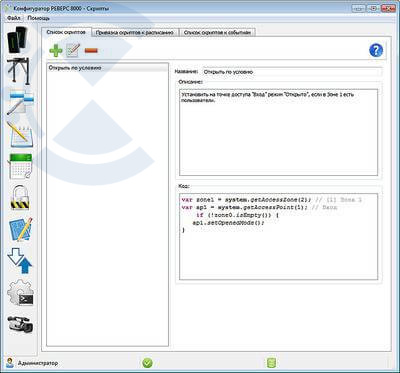The image size is (400, 373).
Task: Open the padlock access sidebar icon
Action: tap(20, 198)
